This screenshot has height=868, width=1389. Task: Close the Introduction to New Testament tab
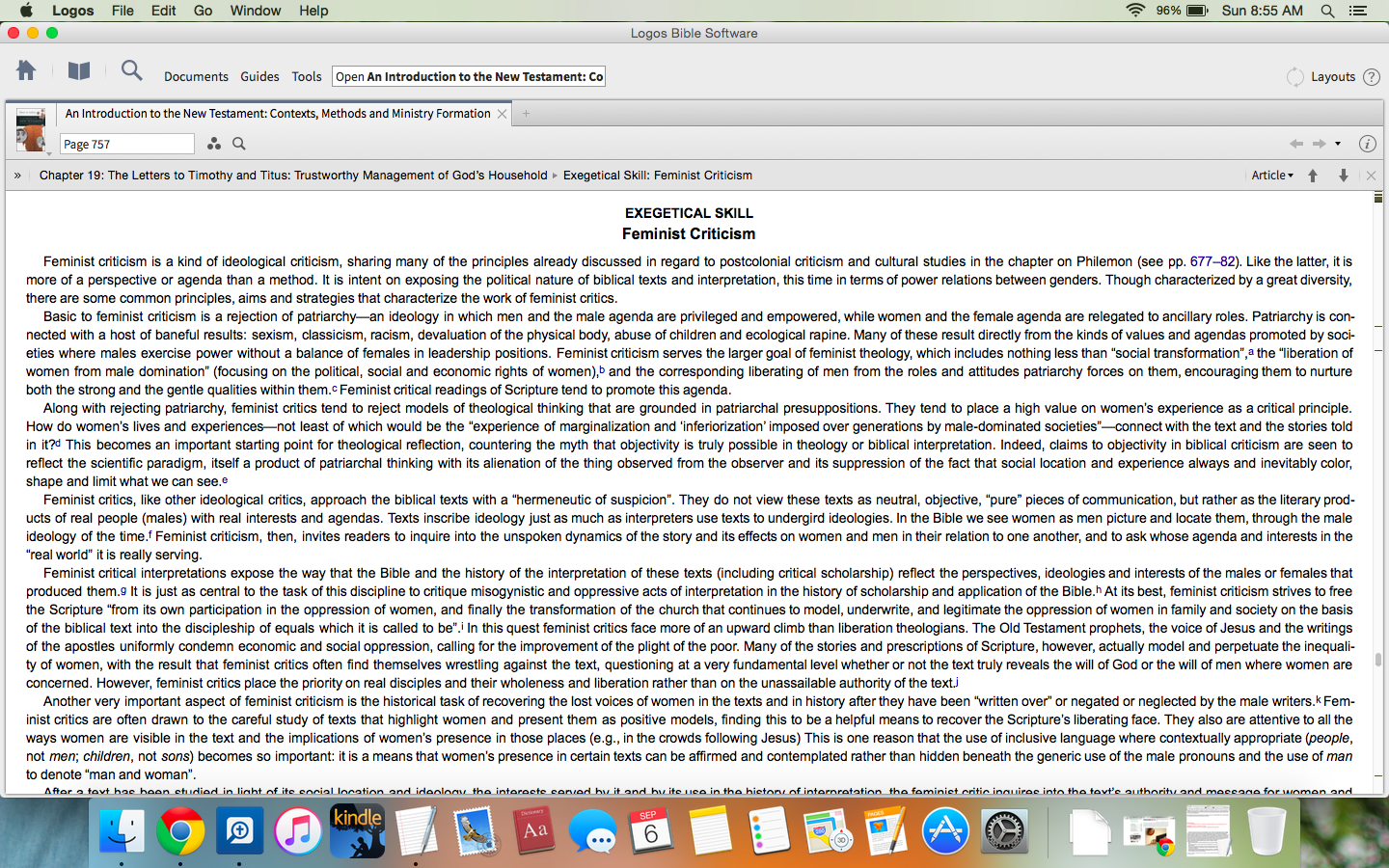pos(502,114)
